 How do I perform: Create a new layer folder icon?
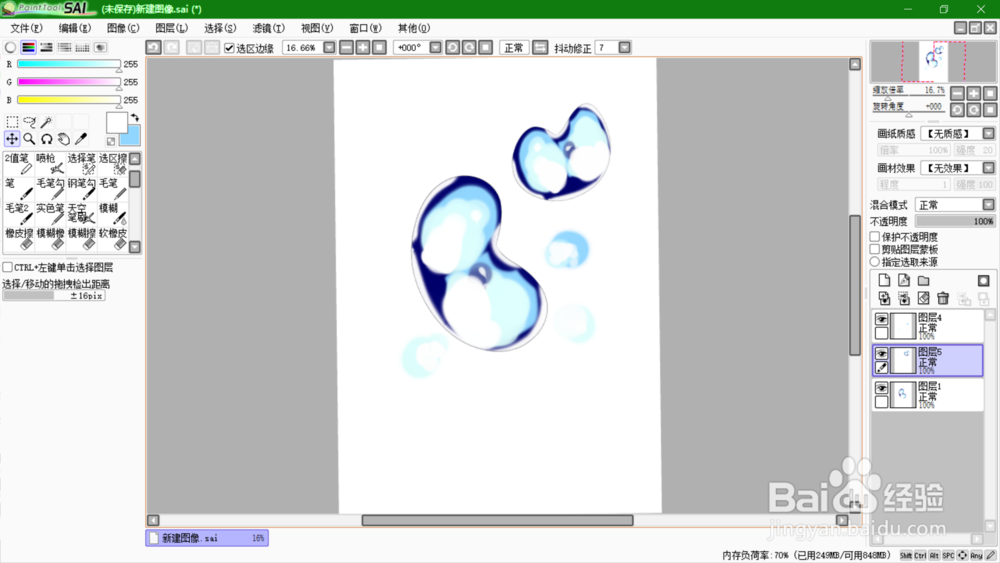[x=923, y=281]
